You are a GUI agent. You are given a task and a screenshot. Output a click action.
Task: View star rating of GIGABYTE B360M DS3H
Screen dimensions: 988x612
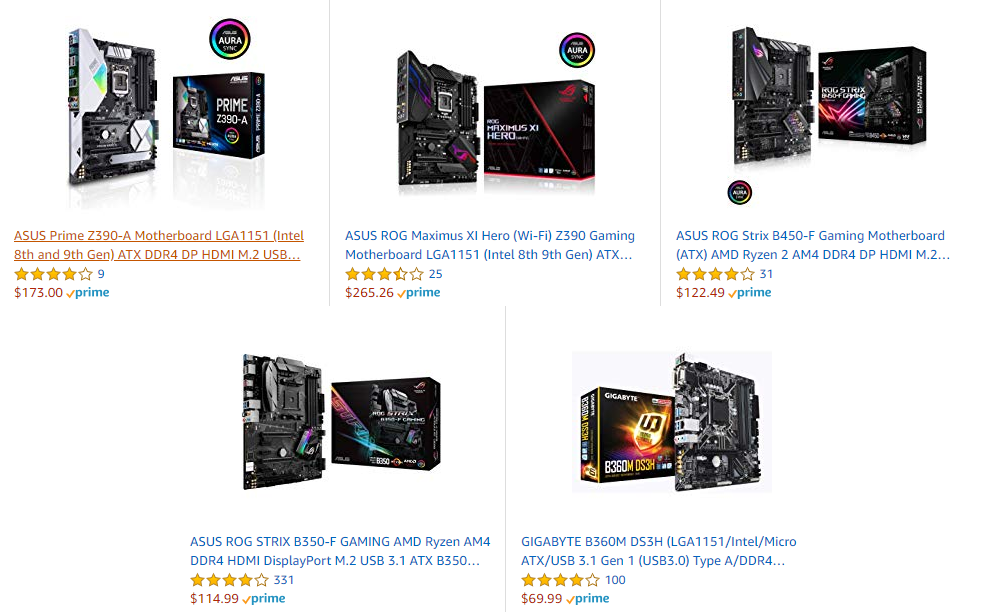[560, 580]
